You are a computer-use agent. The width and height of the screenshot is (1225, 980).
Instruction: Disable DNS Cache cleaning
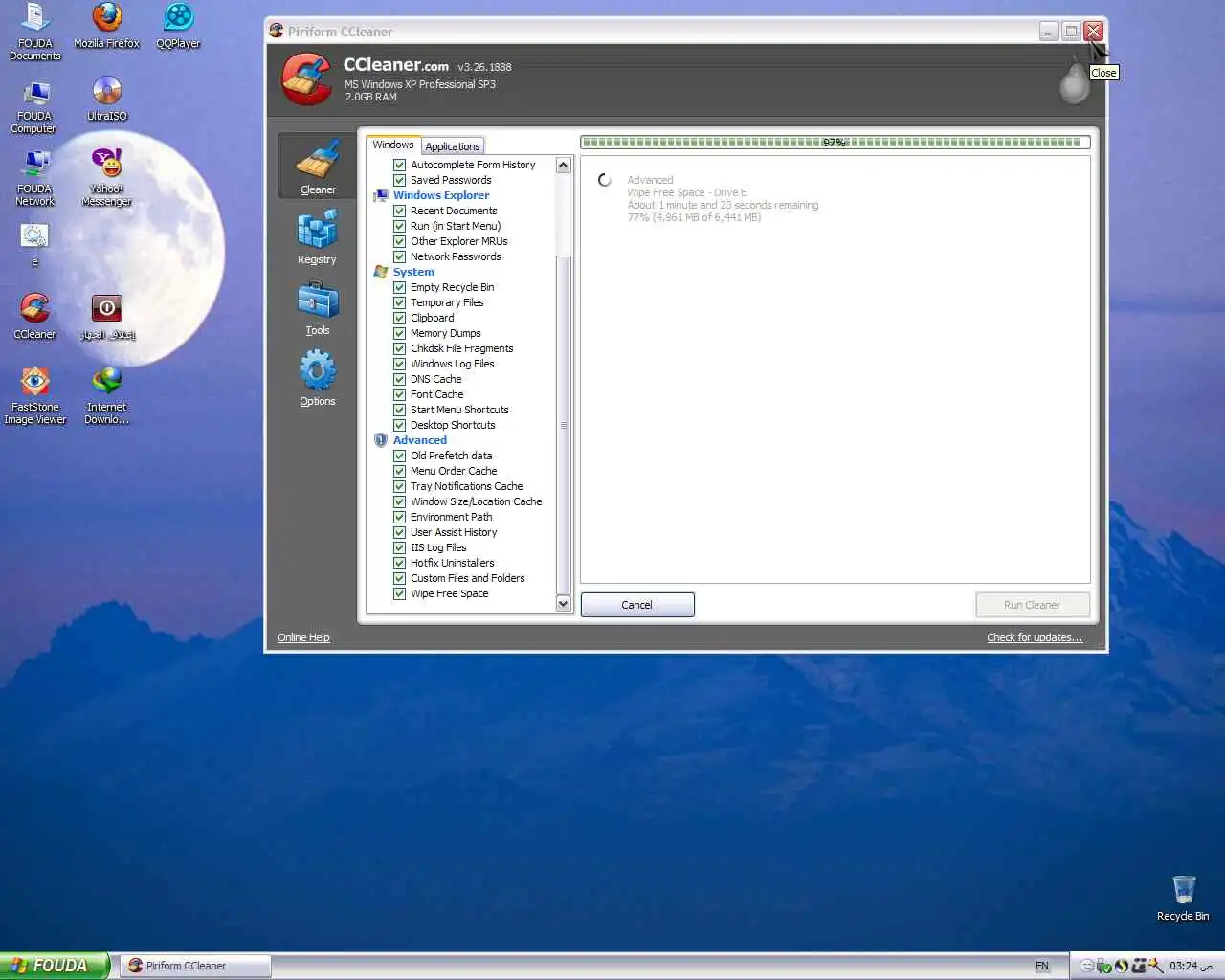click(400, 379)
